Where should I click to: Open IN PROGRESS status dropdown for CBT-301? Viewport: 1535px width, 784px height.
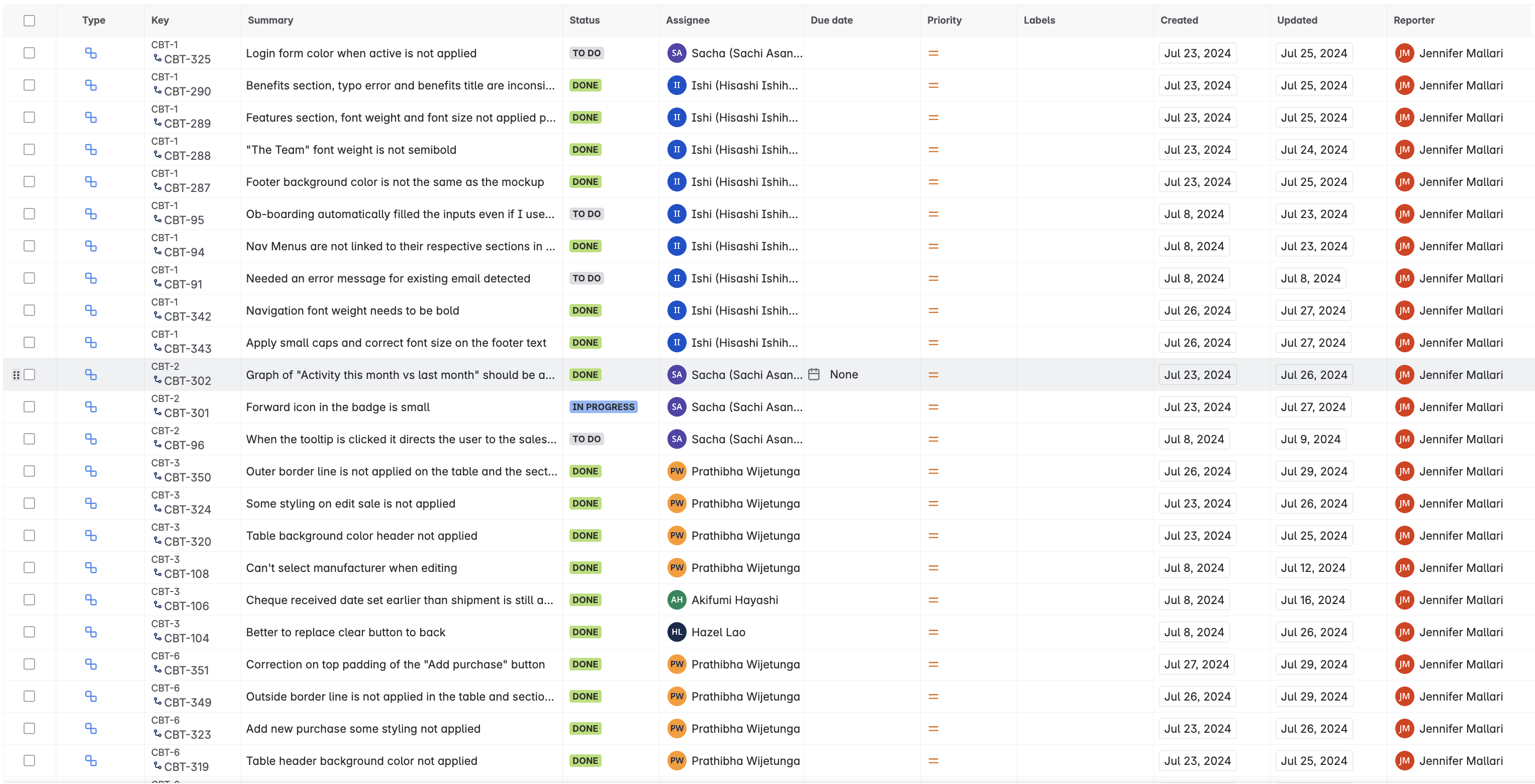(x=603, y=407)
